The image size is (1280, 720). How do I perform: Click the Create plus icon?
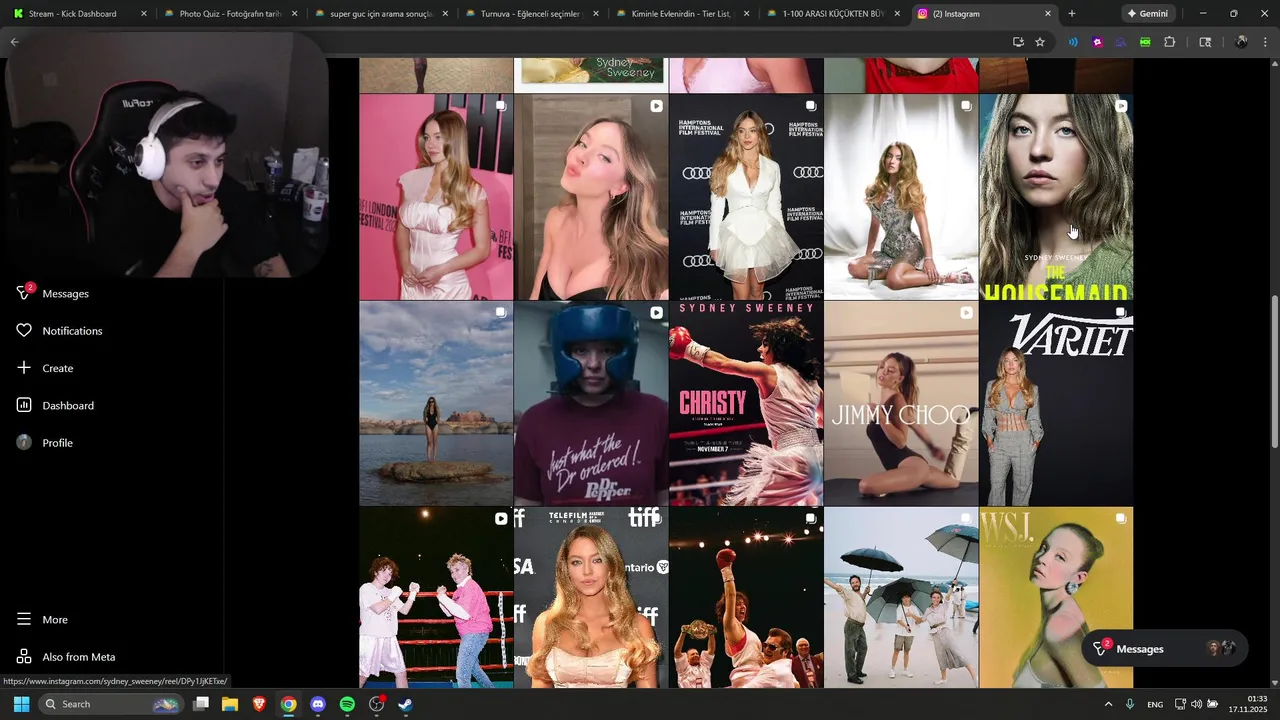[x=24, y=368]
